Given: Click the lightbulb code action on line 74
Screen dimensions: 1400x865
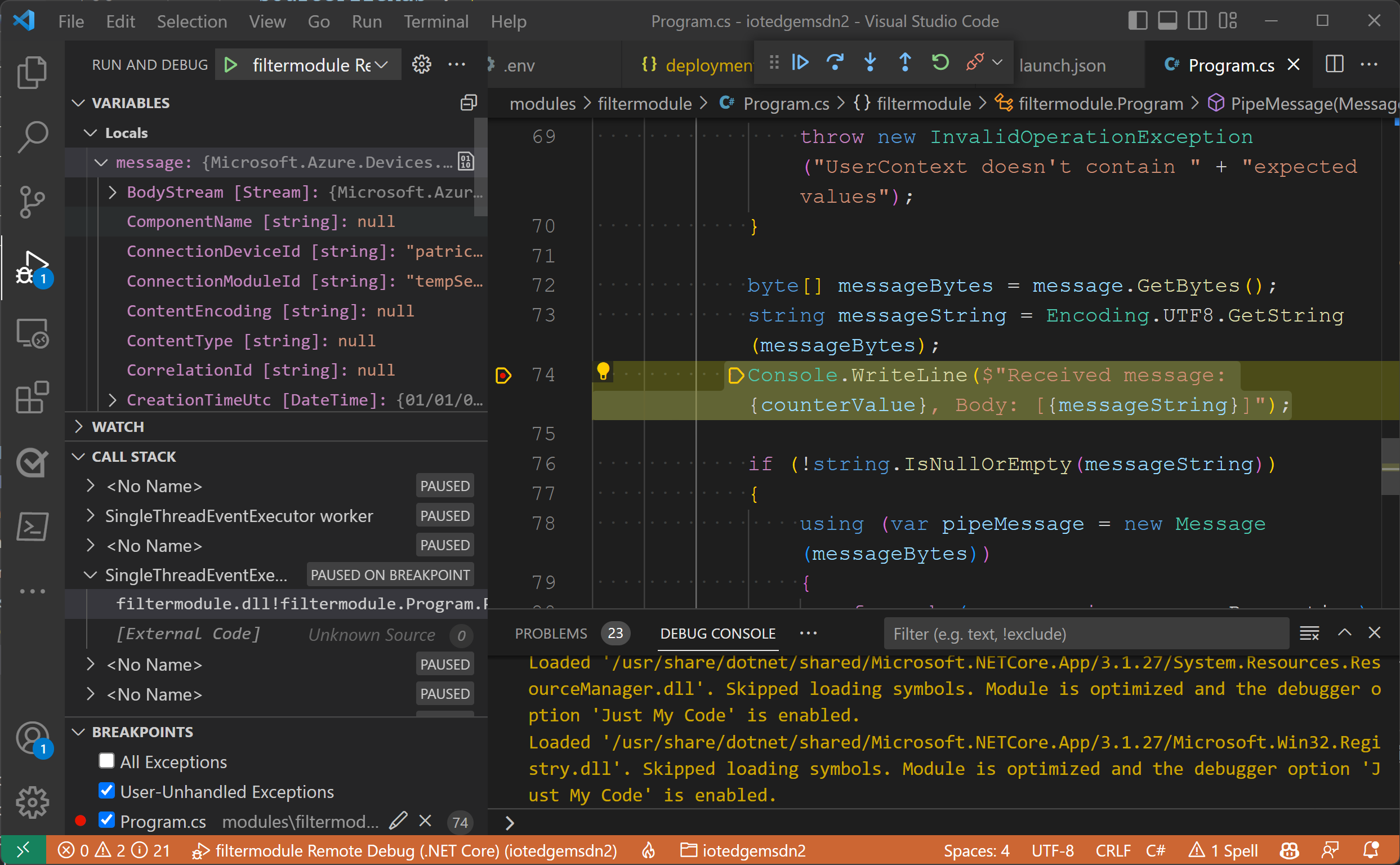Looking at the screenshot, I should tap(603, 371).
